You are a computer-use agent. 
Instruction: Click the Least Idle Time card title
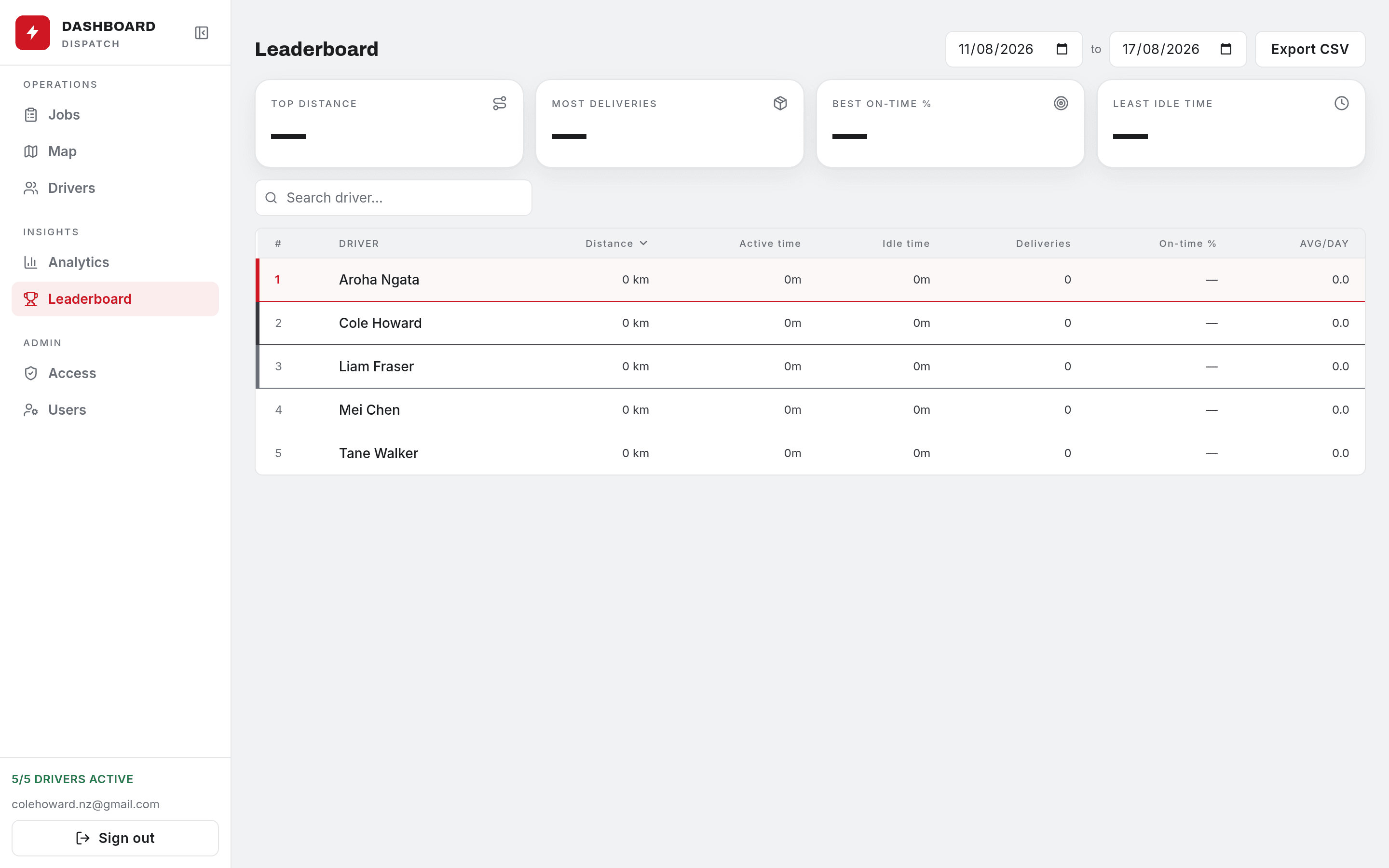coord(1163,104)
